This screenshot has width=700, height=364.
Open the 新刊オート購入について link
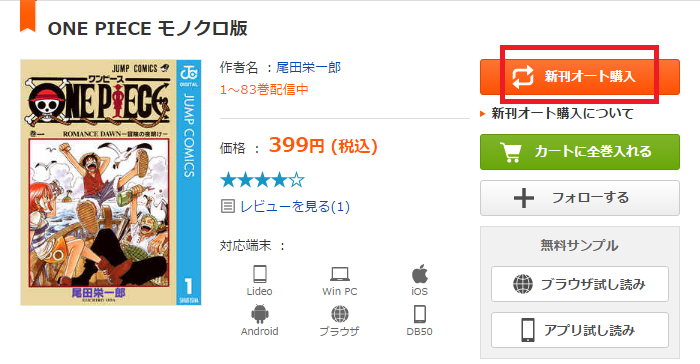coord(562,113)
